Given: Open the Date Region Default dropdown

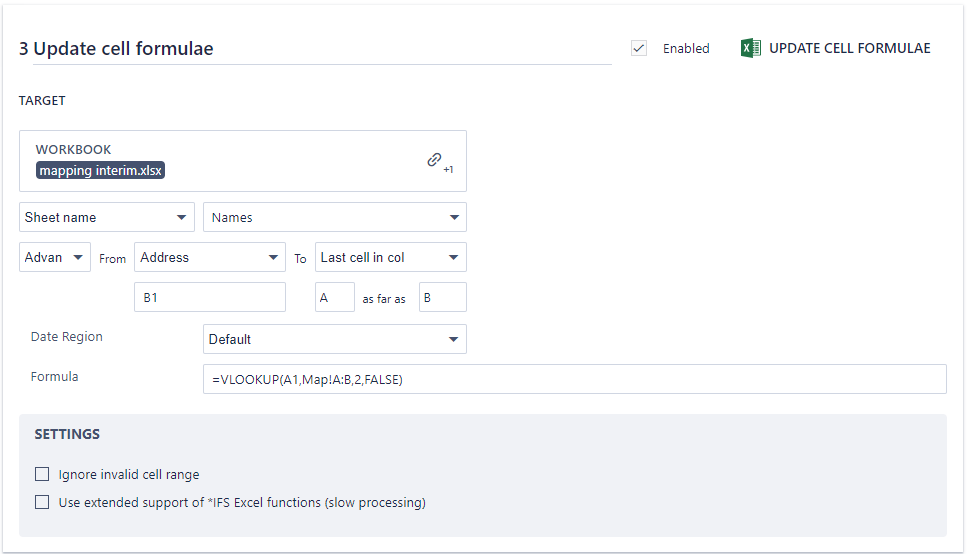Looking at the screenshot, I should coord(334,339).
